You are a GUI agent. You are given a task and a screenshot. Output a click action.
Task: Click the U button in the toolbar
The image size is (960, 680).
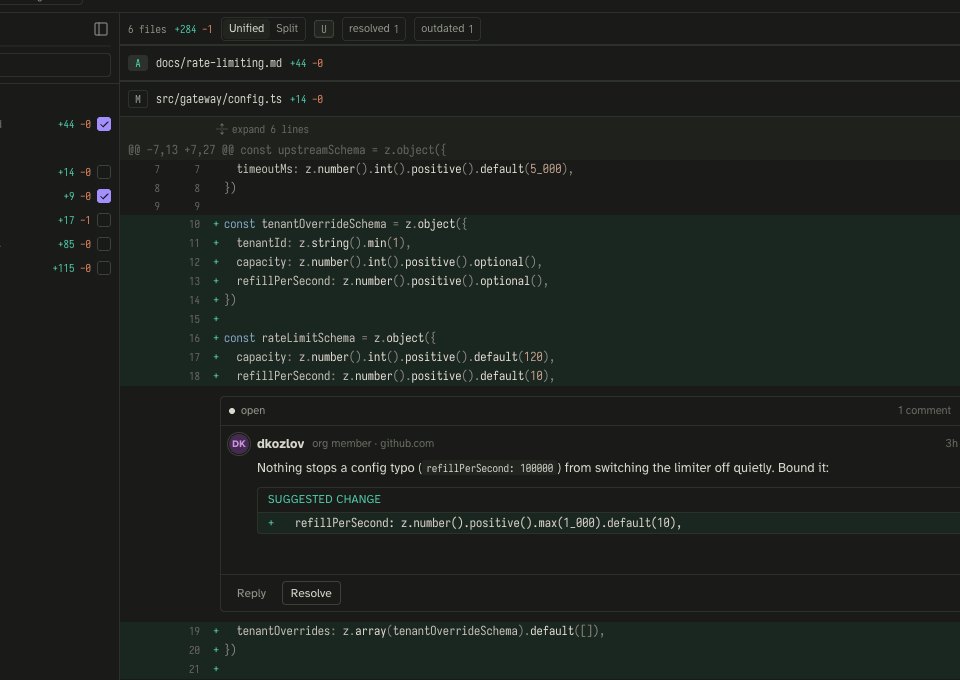point(324,29)
